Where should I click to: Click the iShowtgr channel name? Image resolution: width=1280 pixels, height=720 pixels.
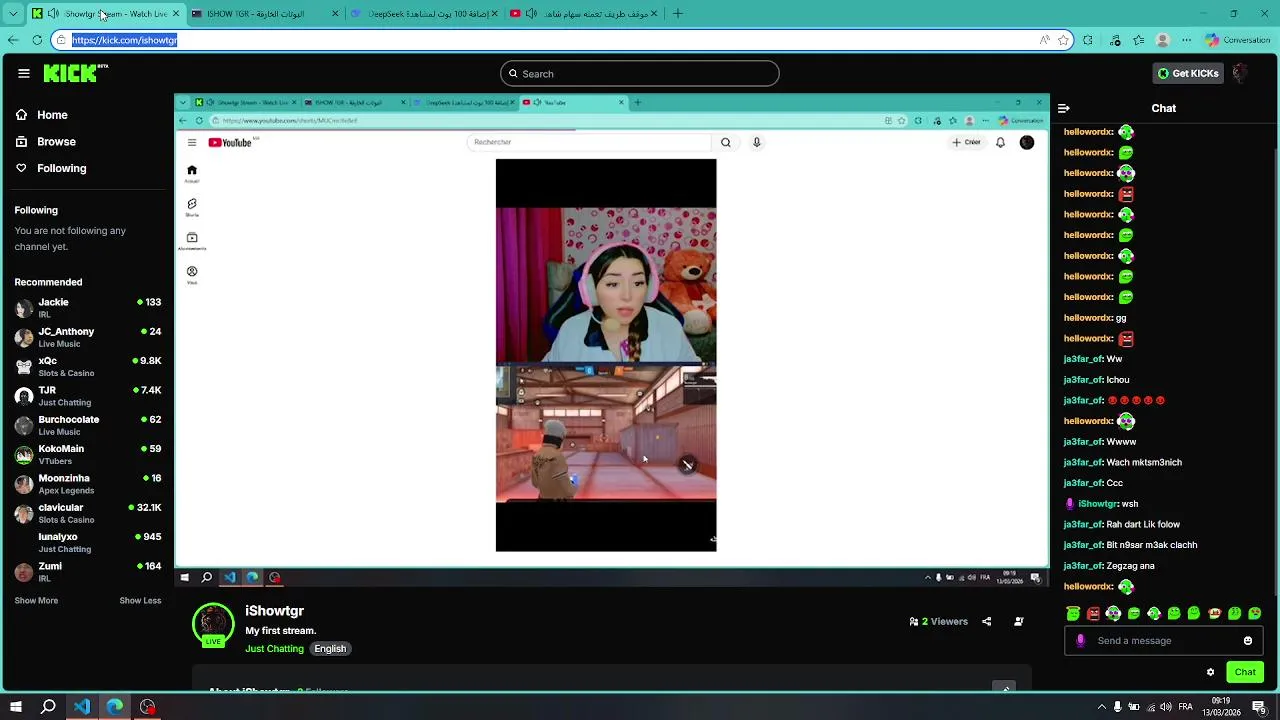tap(274, 611)
